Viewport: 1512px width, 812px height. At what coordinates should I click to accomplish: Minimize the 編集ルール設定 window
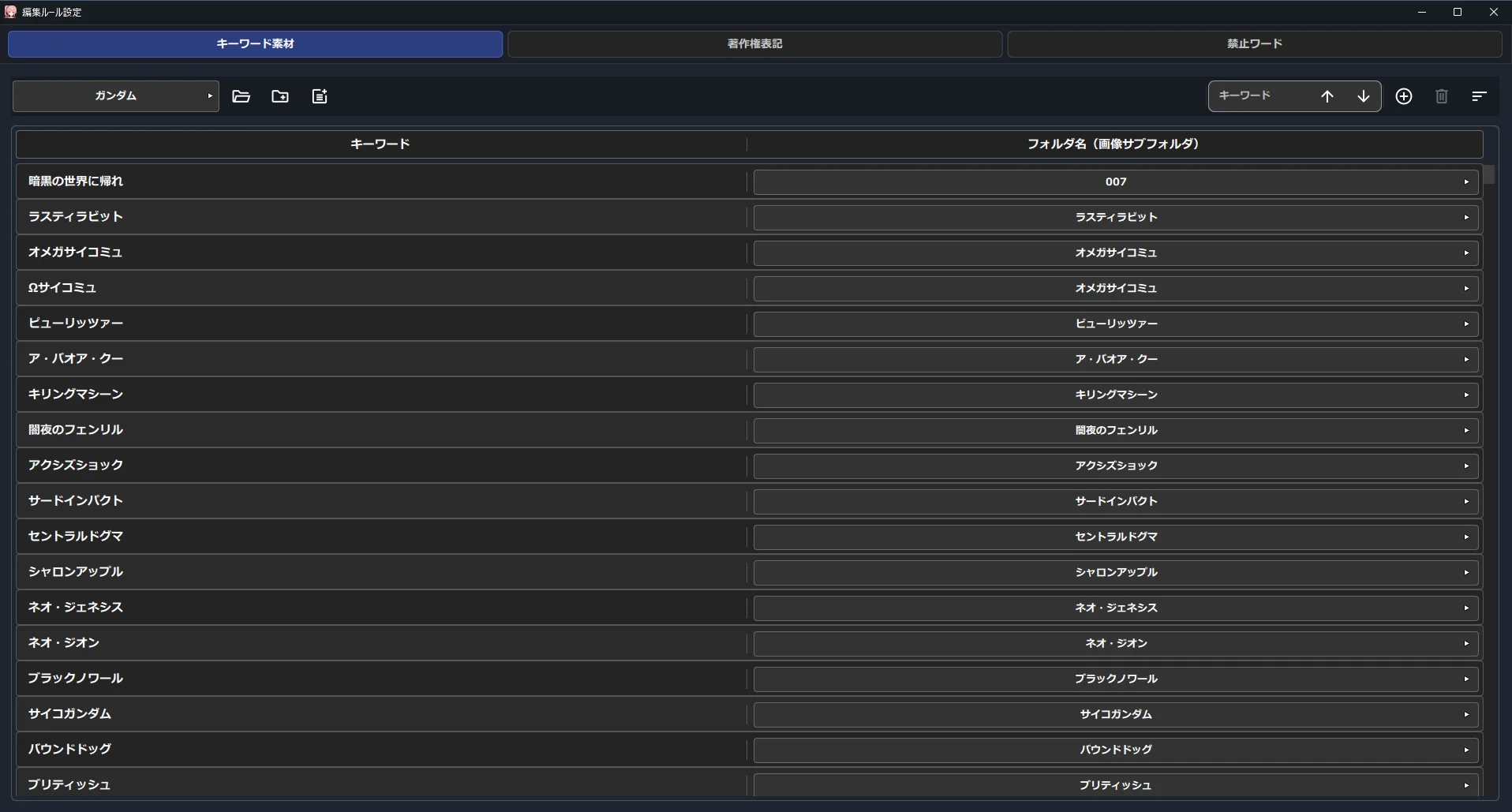(1422, 12)
